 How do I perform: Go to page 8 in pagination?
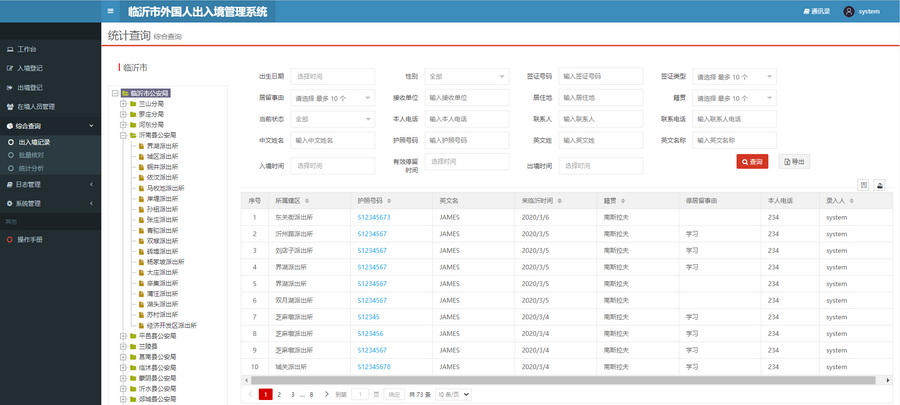pos(311,394)
